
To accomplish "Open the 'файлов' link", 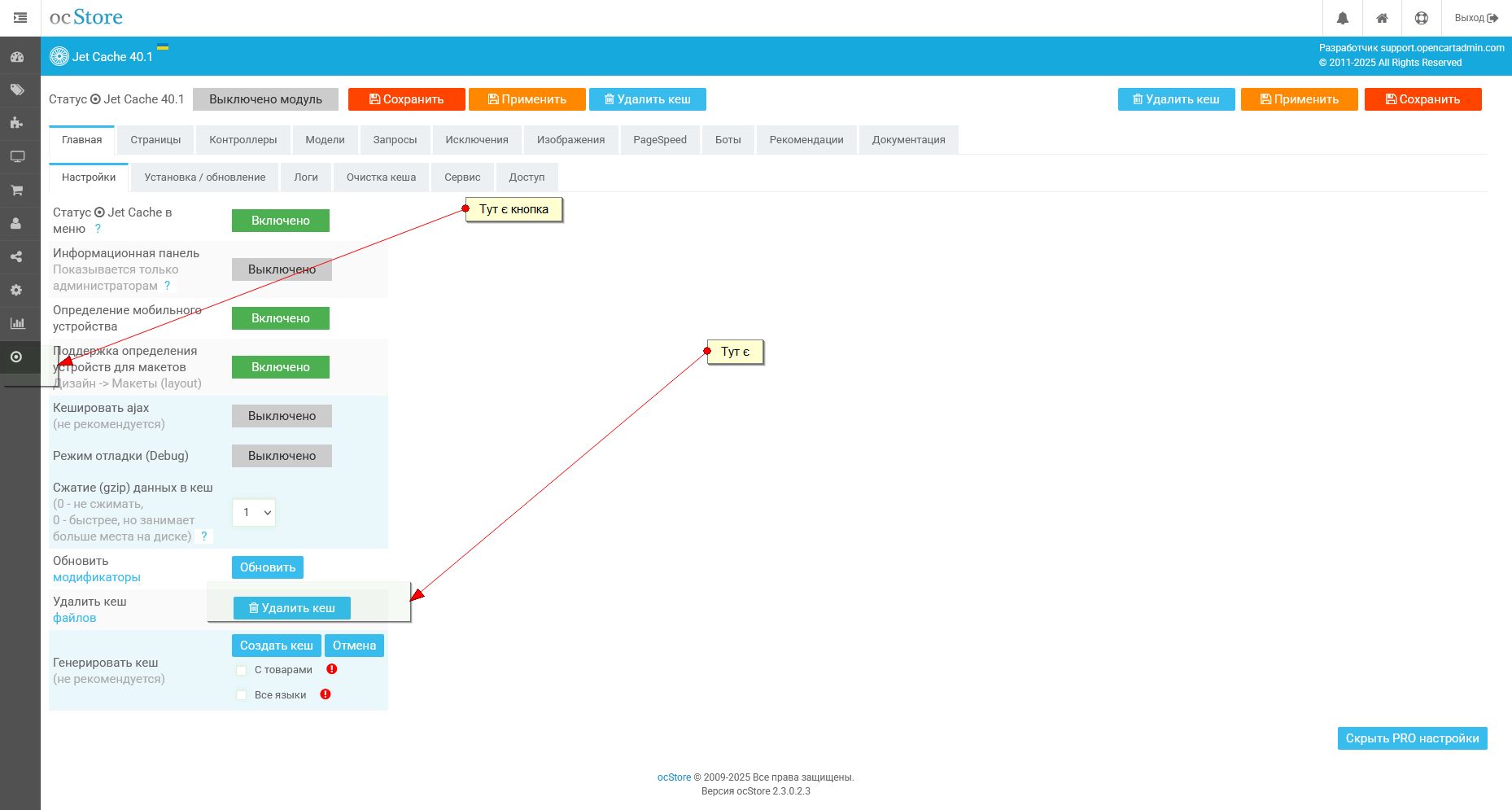I will coord(75,618).
